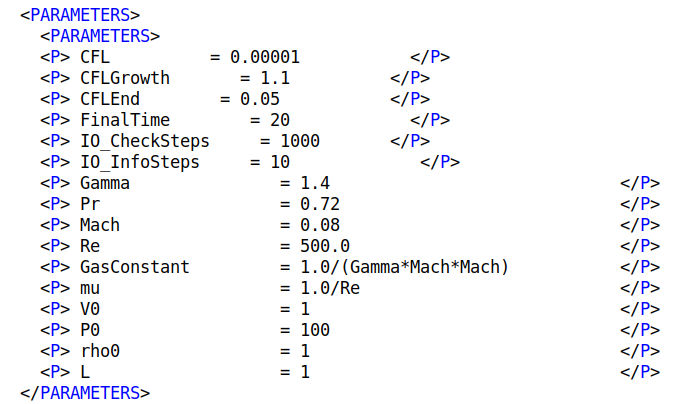Click on the V0 parameter name
700x404 pixels.
pos(90,309)
